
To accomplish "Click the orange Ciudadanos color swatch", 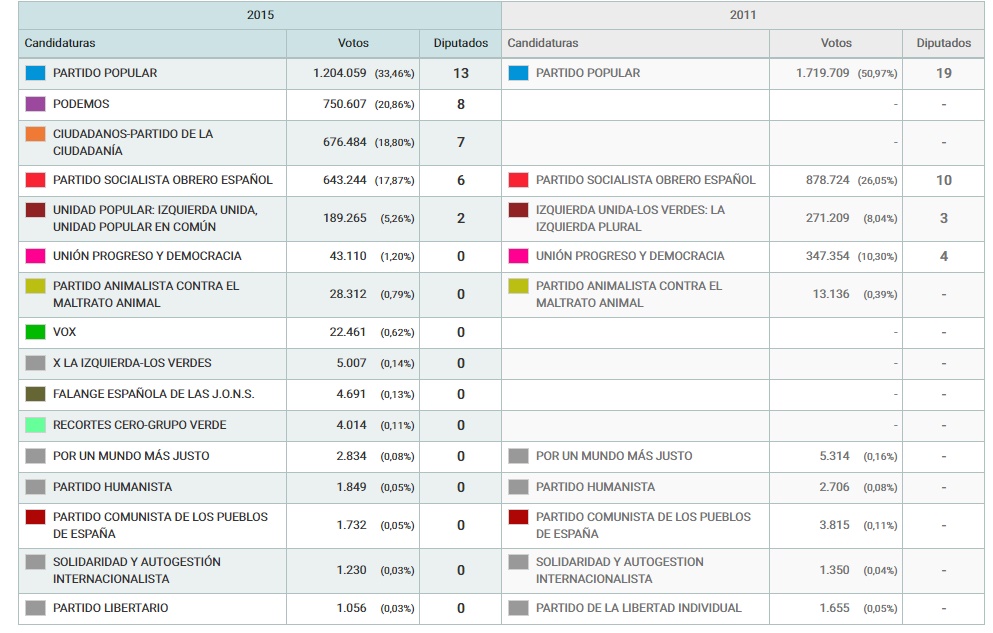I will click(x=36, y=134).
